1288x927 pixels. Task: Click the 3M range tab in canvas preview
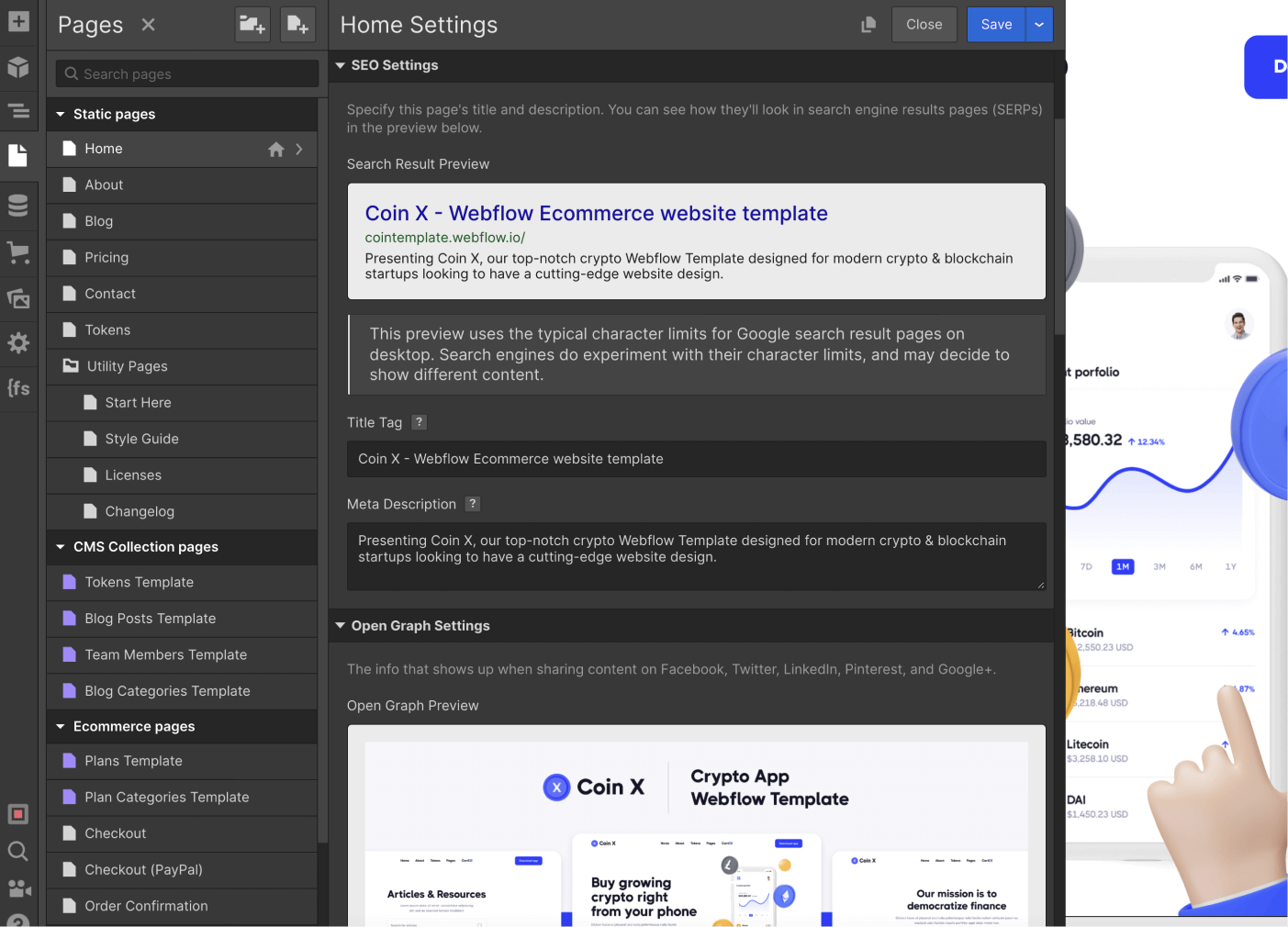click(1159, 567)
